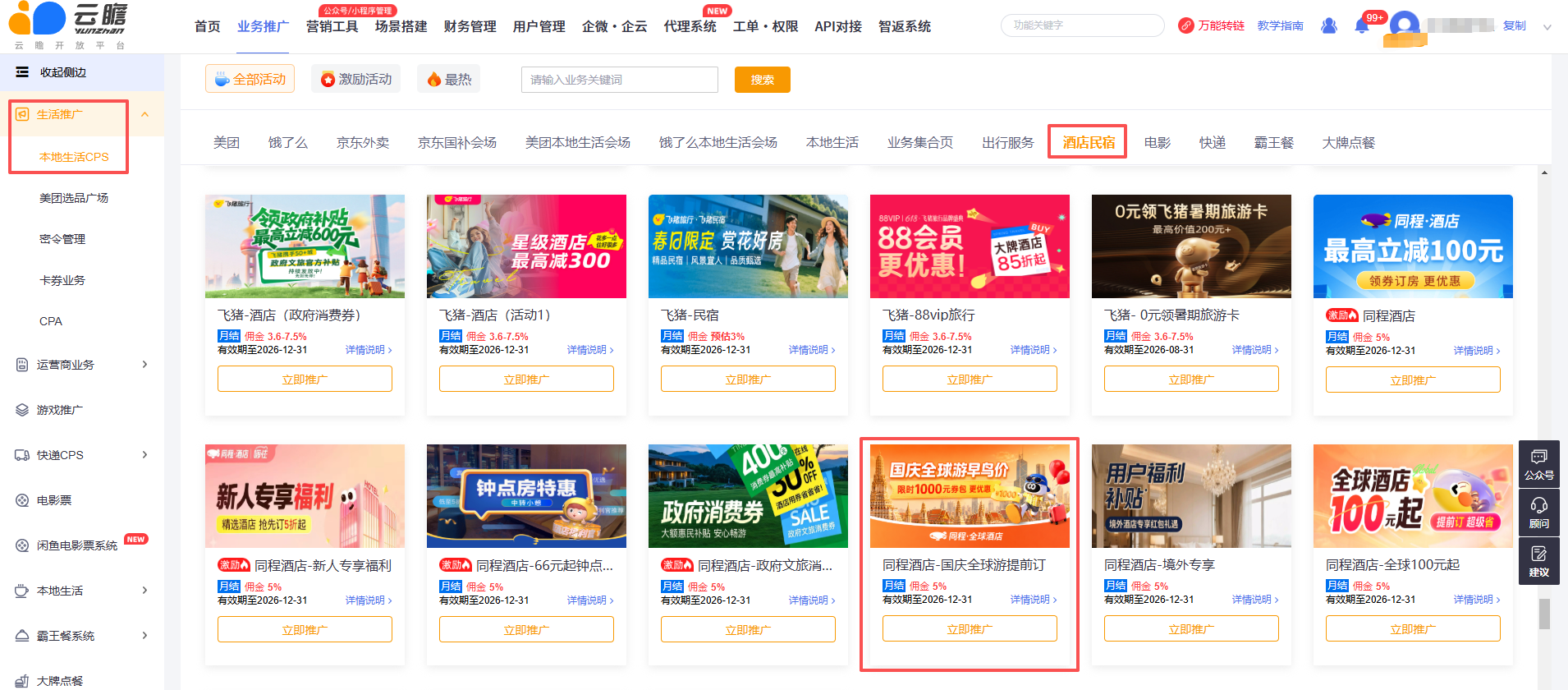Open 详情说明 for 飞猪-88vip旅行
This screenshot has width=1568, height=690.
pos(1034,350)
